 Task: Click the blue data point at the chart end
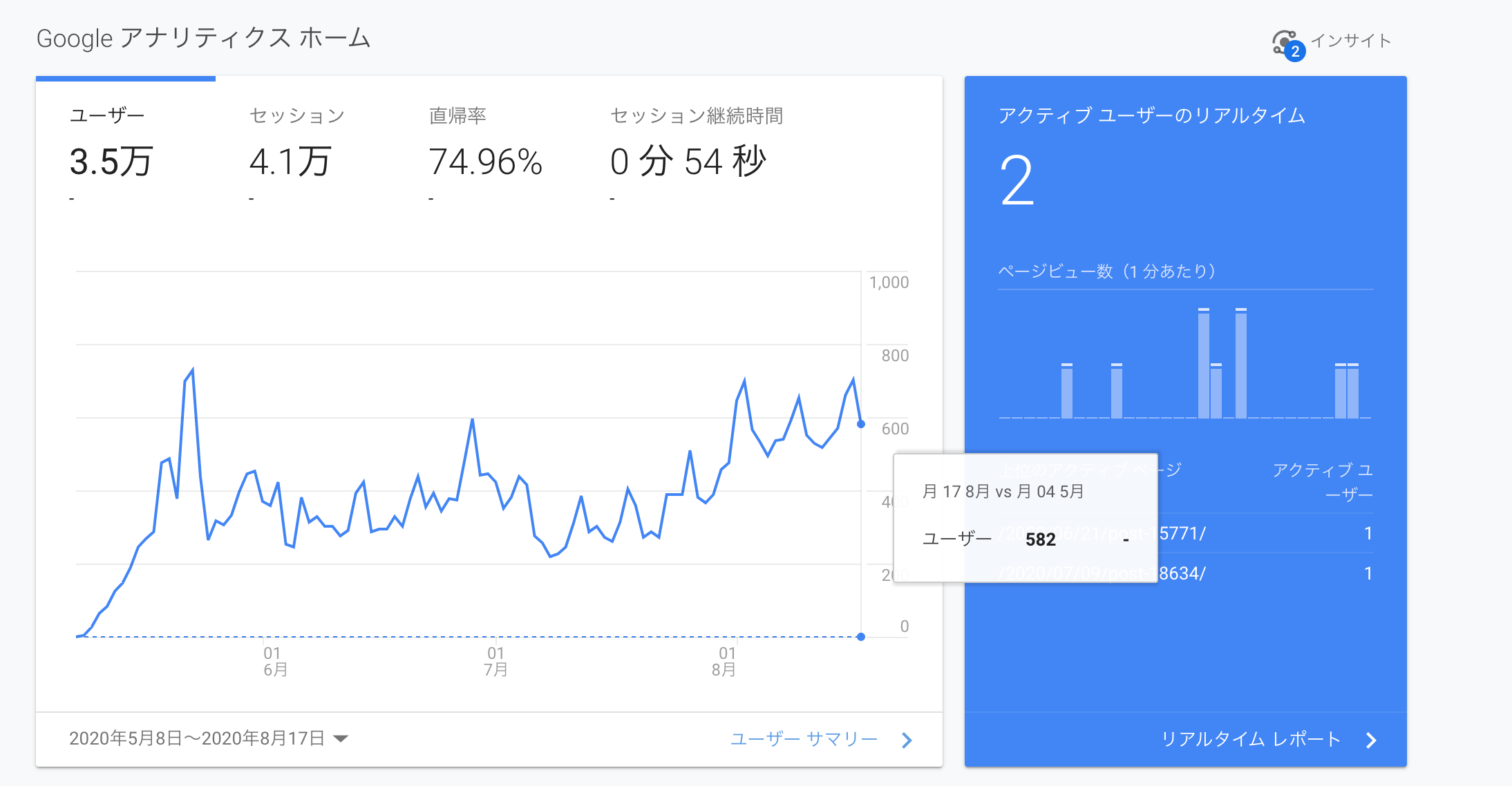click(x=860, y=424)
